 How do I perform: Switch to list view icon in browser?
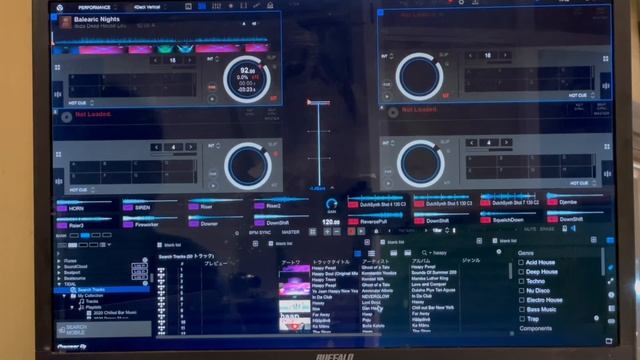point(371,253)
